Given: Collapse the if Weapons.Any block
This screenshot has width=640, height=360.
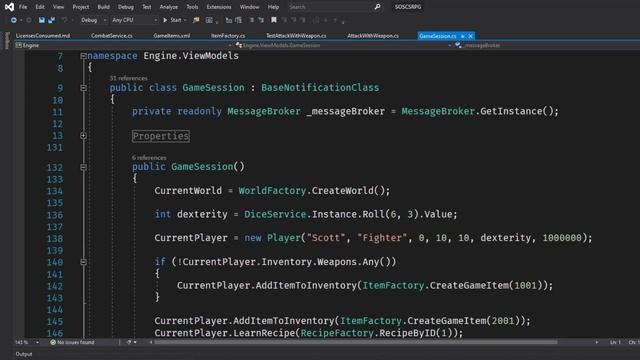Looking at the screenshot, I should tap(83, 262).
